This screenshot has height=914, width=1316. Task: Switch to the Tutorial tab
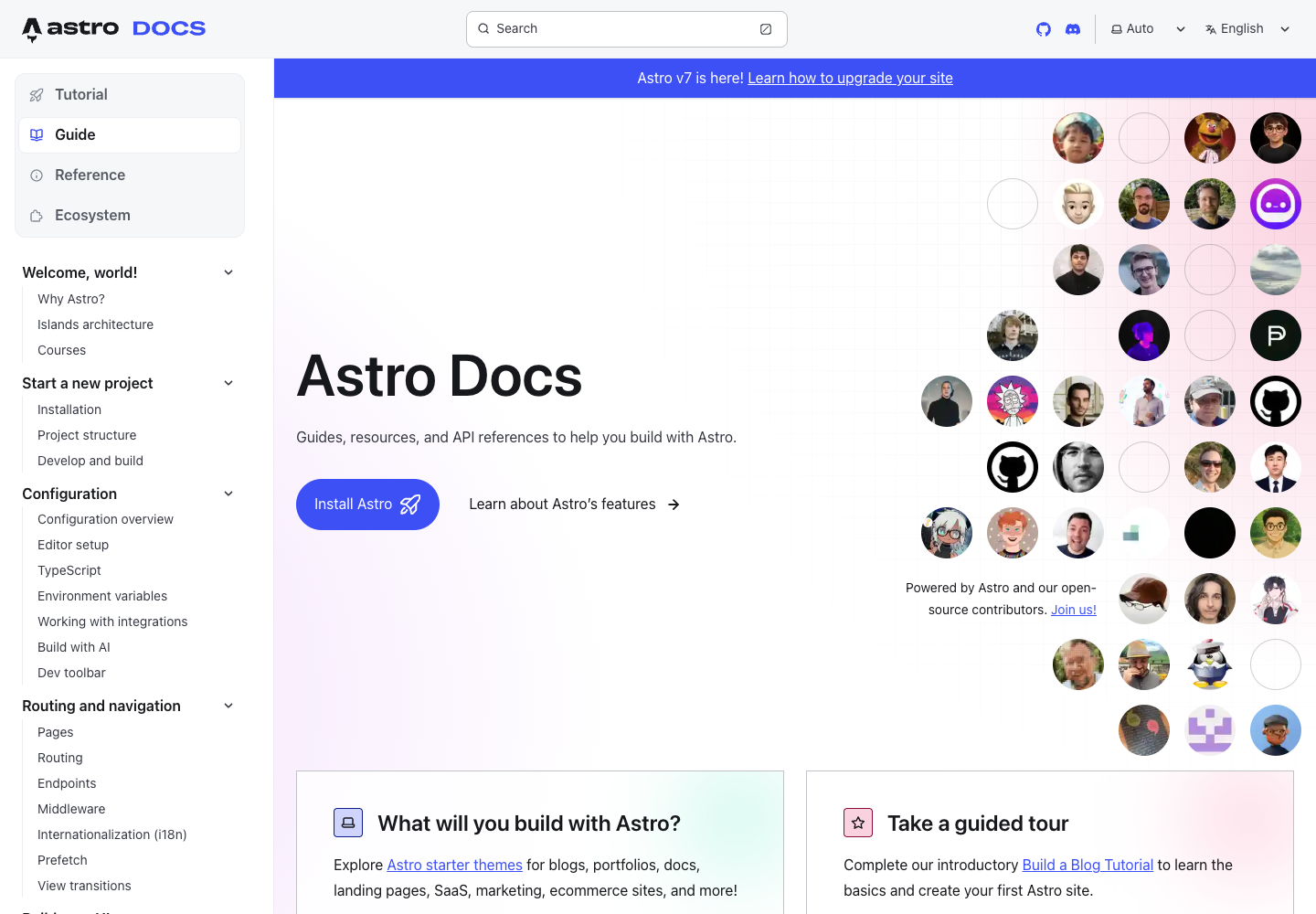click(130, 95)
